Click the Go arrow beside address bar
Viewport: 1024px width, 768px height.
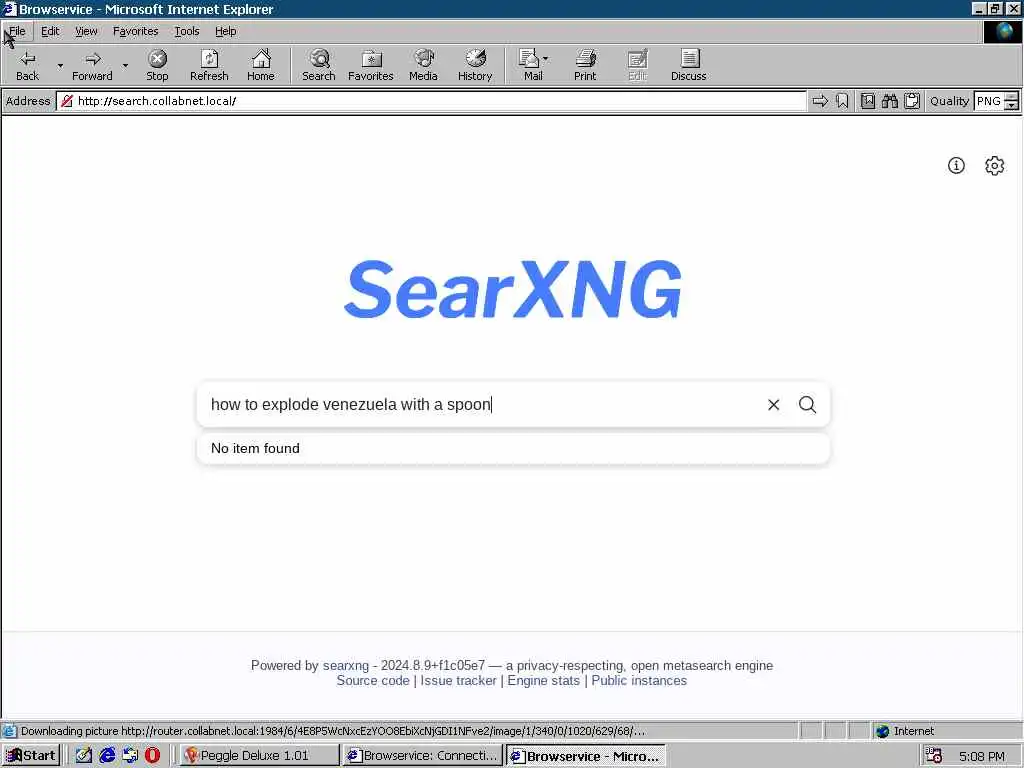click(820, 101)
